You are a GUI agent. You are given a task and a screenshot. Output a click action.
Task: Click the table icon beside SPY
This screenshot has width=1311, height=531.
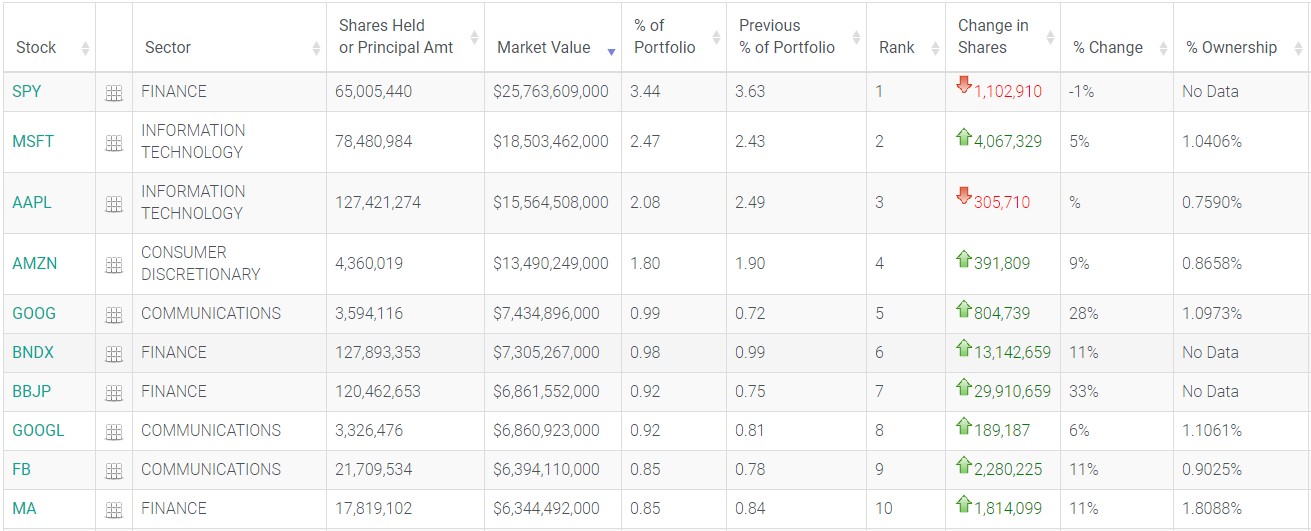point(114,92)
